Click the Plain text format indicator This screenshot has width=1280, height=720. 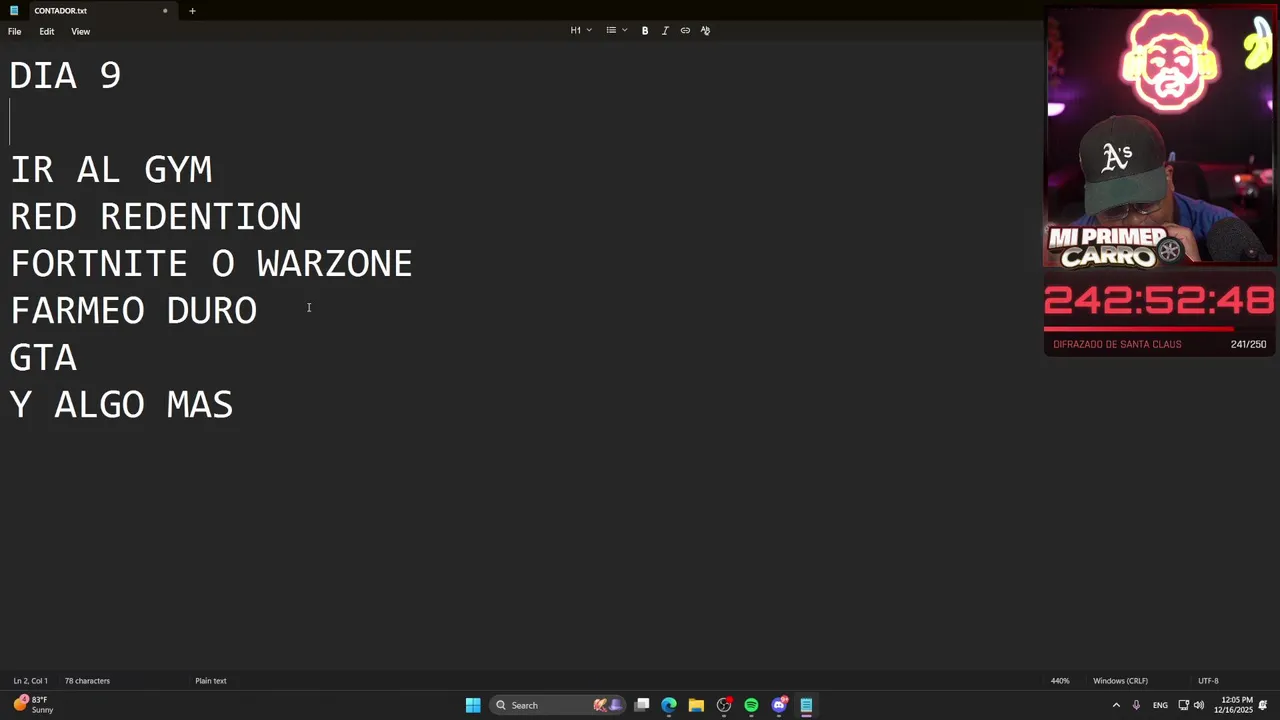(x=211, y=681)
